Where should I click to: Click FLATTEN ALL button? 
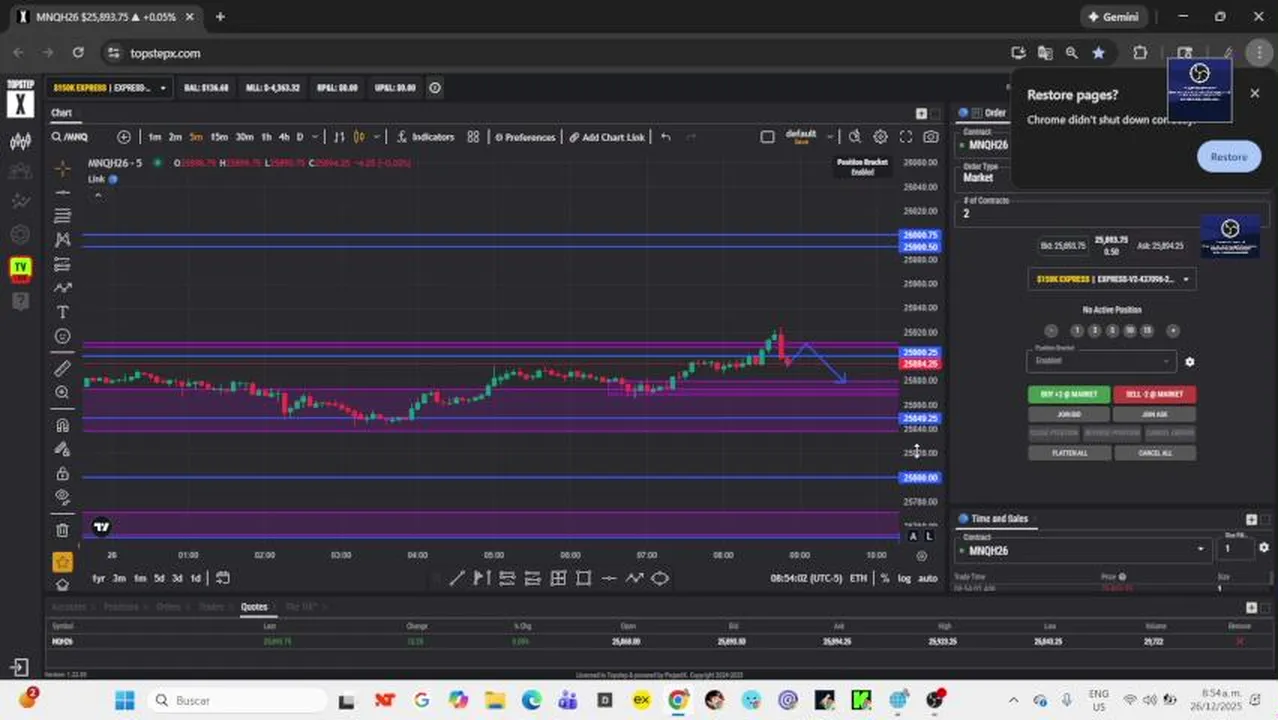(1069, 453)
